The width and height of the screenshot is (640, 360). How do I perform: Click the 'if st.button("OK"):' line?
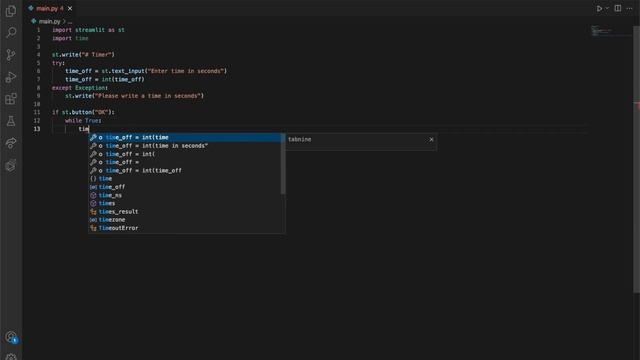(x=83, y=112)
